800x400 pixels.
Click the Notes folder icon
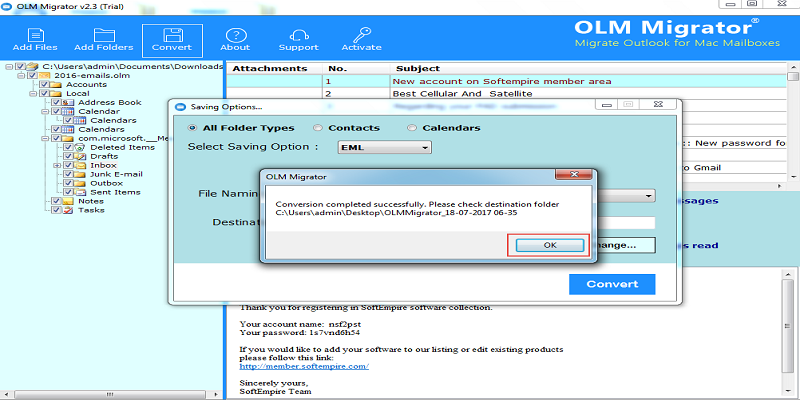tap(68, 201)
